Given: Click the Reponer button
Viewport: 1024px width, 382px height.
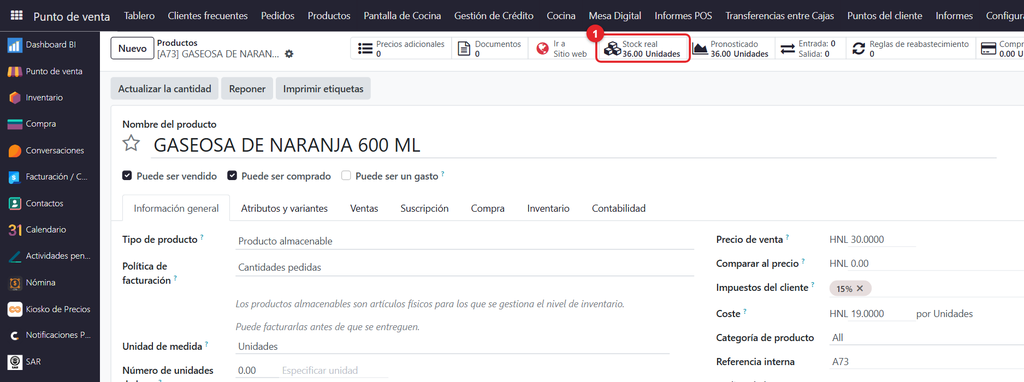Looking at the screenshot, I should 247,89.
